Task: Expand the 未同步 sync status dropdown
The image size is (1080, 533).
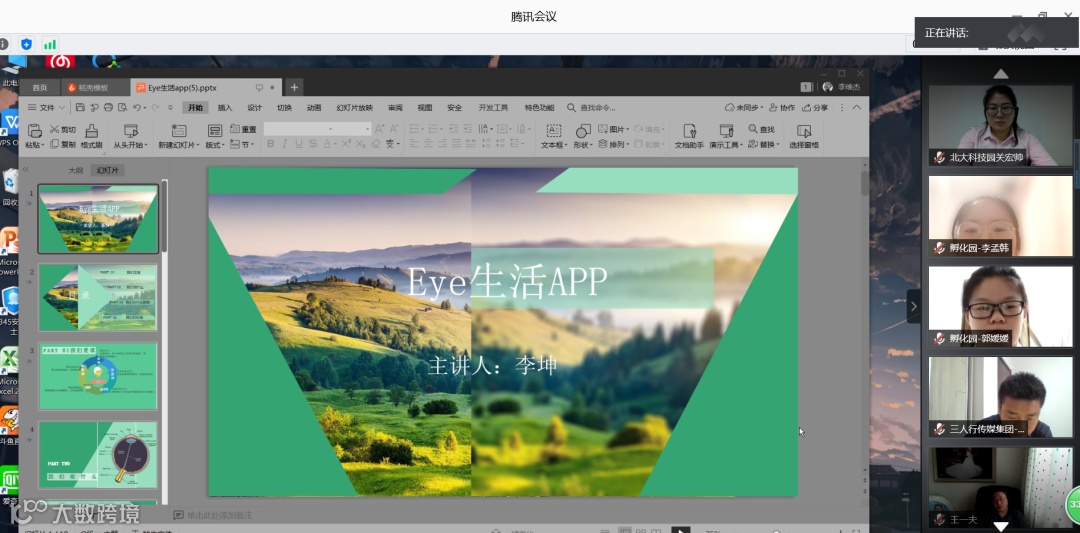Action: 745,107
